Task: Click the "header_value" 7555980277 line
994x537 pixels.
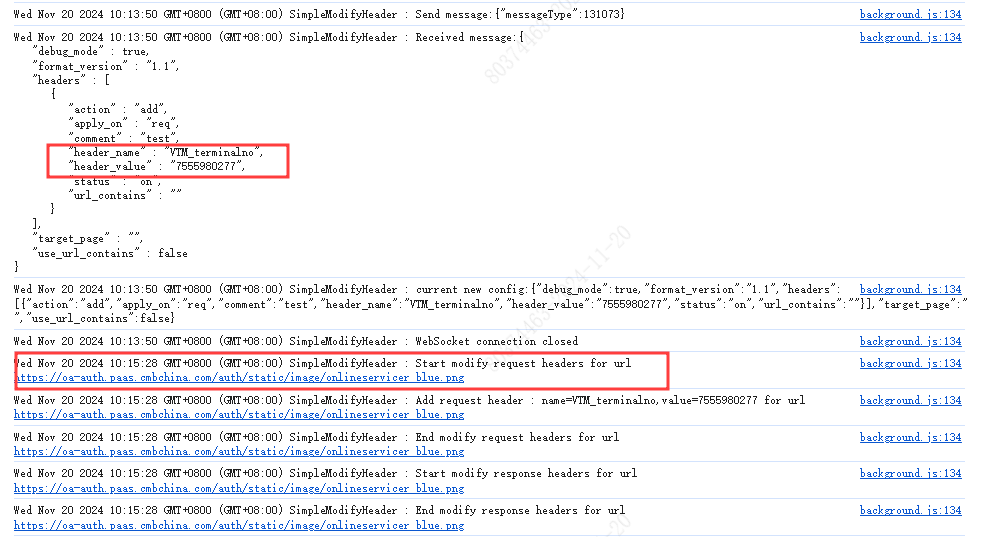Action: (156, 166)
